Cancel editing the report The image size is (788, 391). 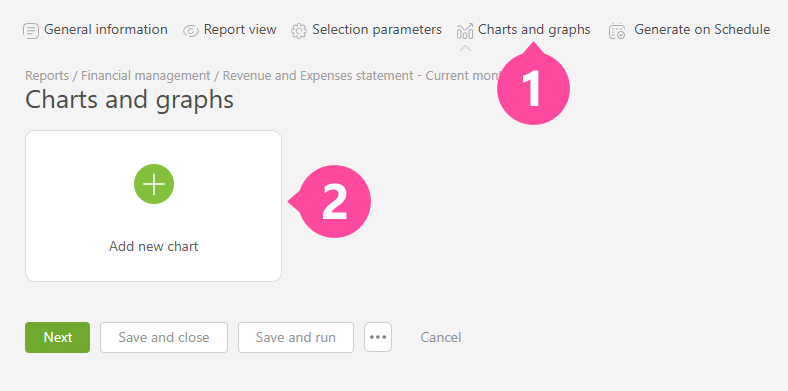coord(441,337)
